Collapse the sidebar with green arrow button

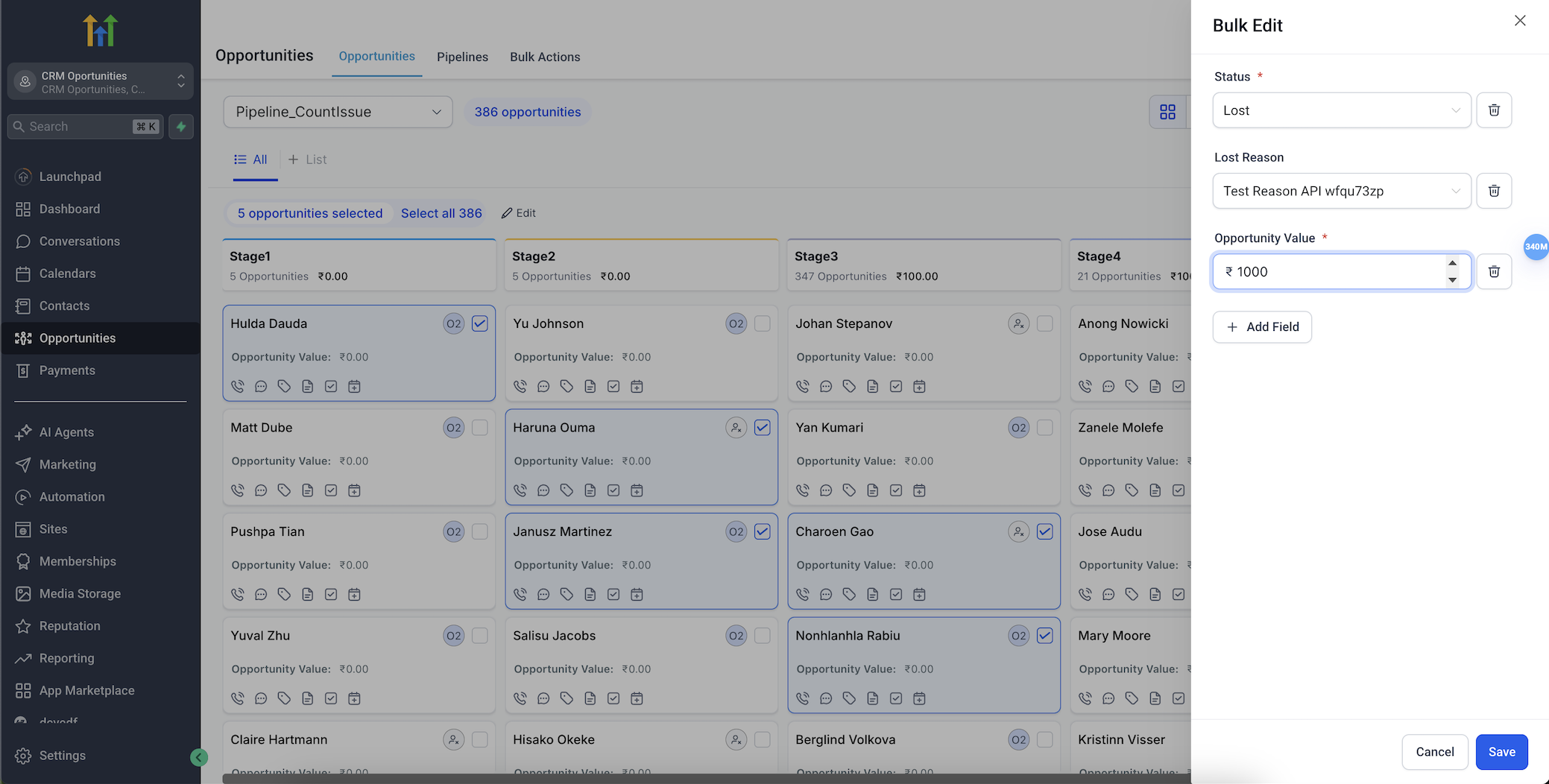[x=199, y=757]
